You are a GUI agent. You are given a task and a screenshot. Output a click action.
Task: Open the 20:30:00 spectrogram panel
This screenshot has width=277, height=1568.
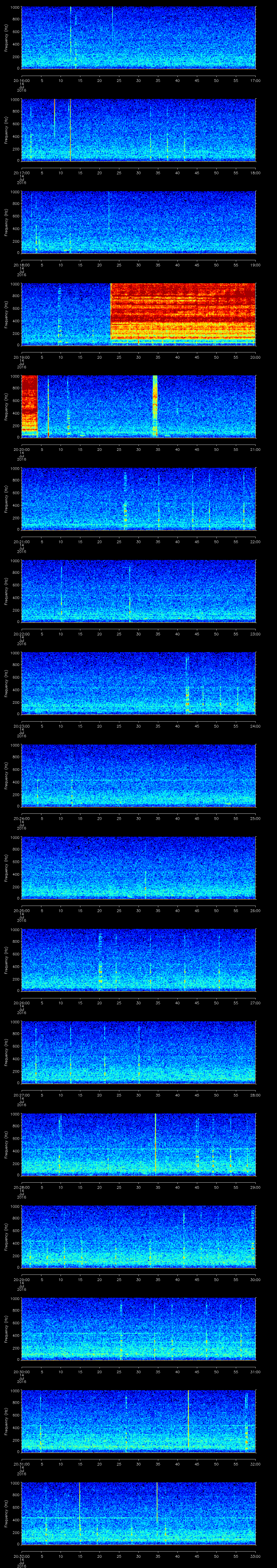click(138, 1329)
